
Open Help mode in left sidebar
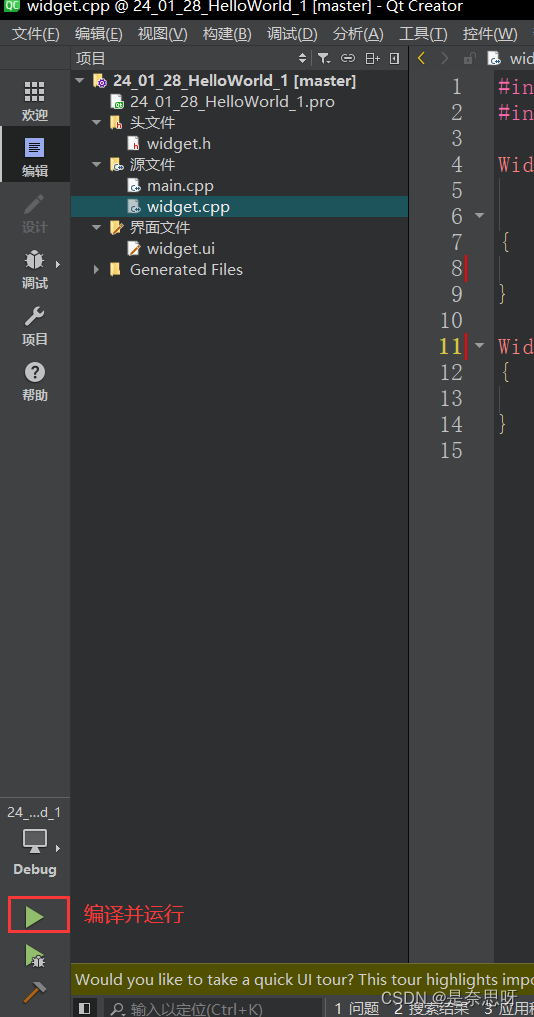click(34, 382)
